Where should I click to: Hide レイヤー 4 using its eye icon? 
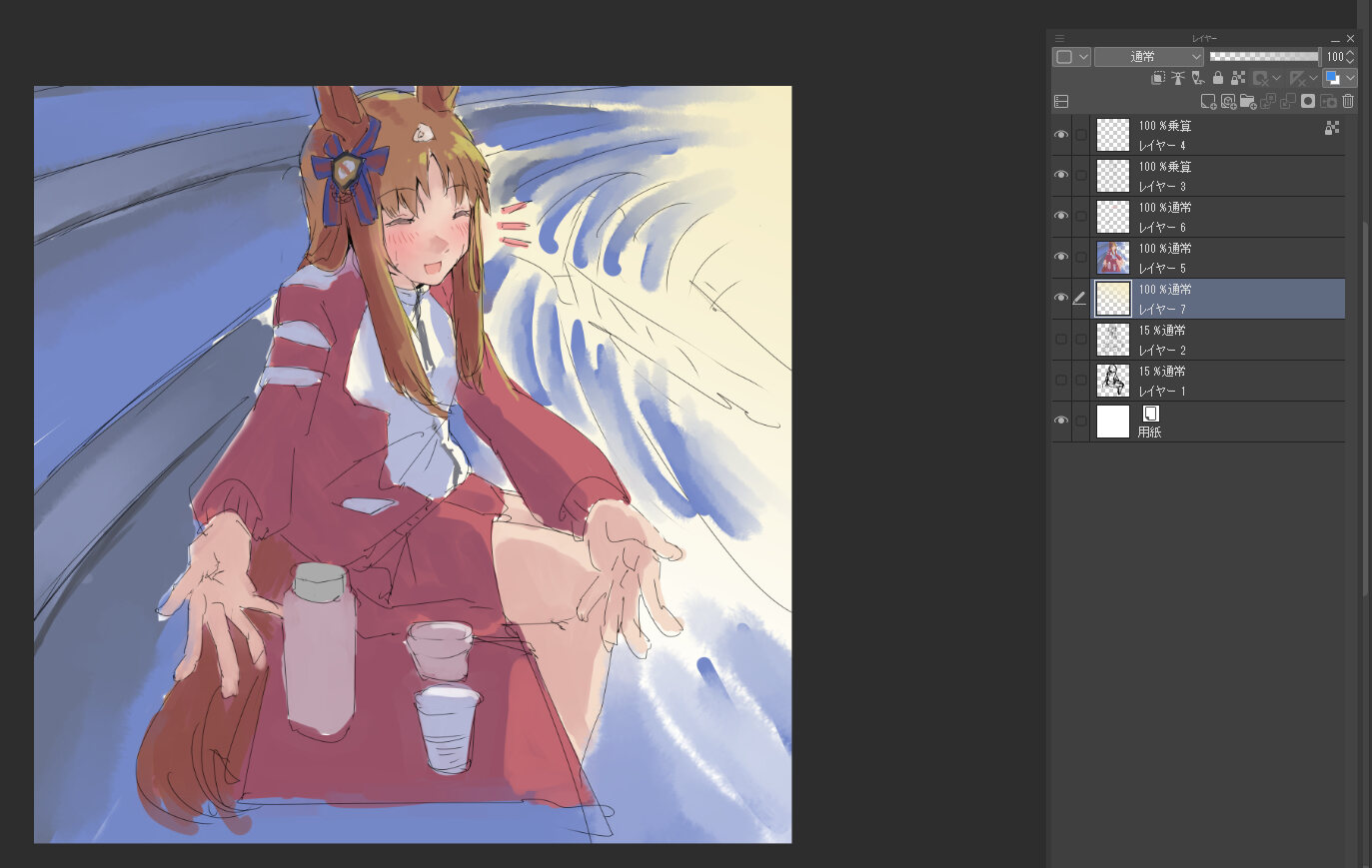[x=1061, y=135]
